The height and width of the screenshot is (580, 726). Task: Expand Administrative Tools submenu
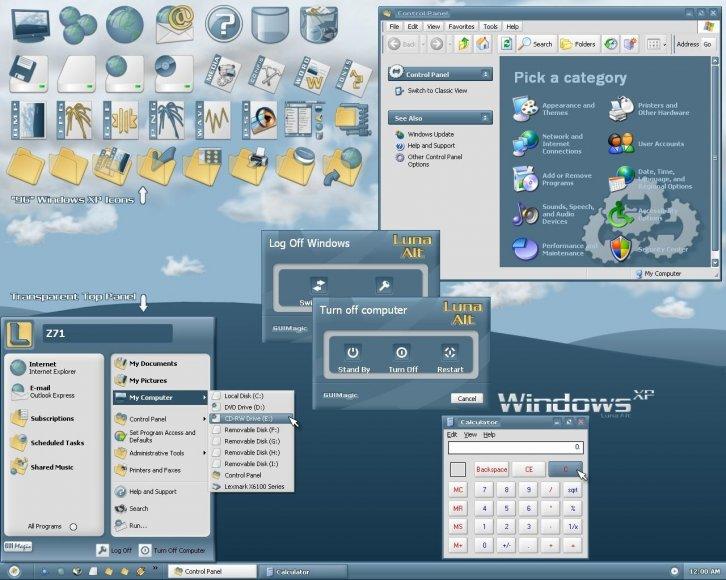pos(204,453)
